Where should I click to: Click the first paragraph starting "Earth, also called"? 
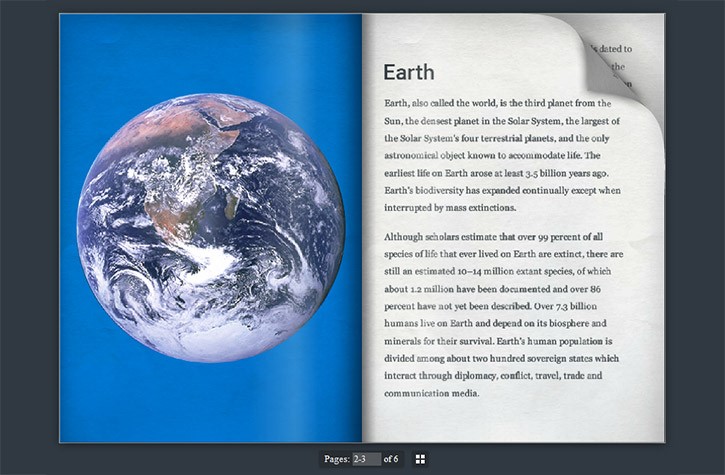[500, 155]
